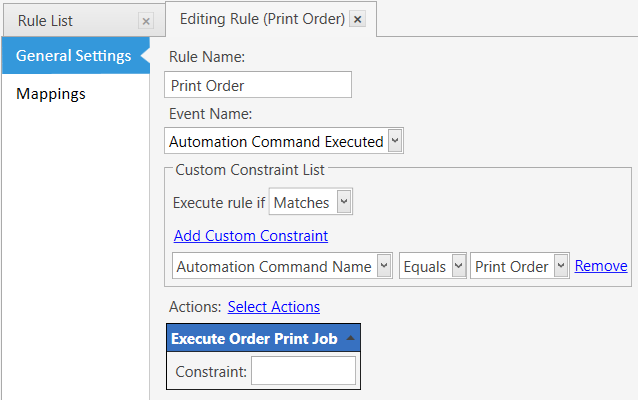Screen dimensions: 638x400
Task: Click the Add Custom Constraint link
Action: click(251, 236)
